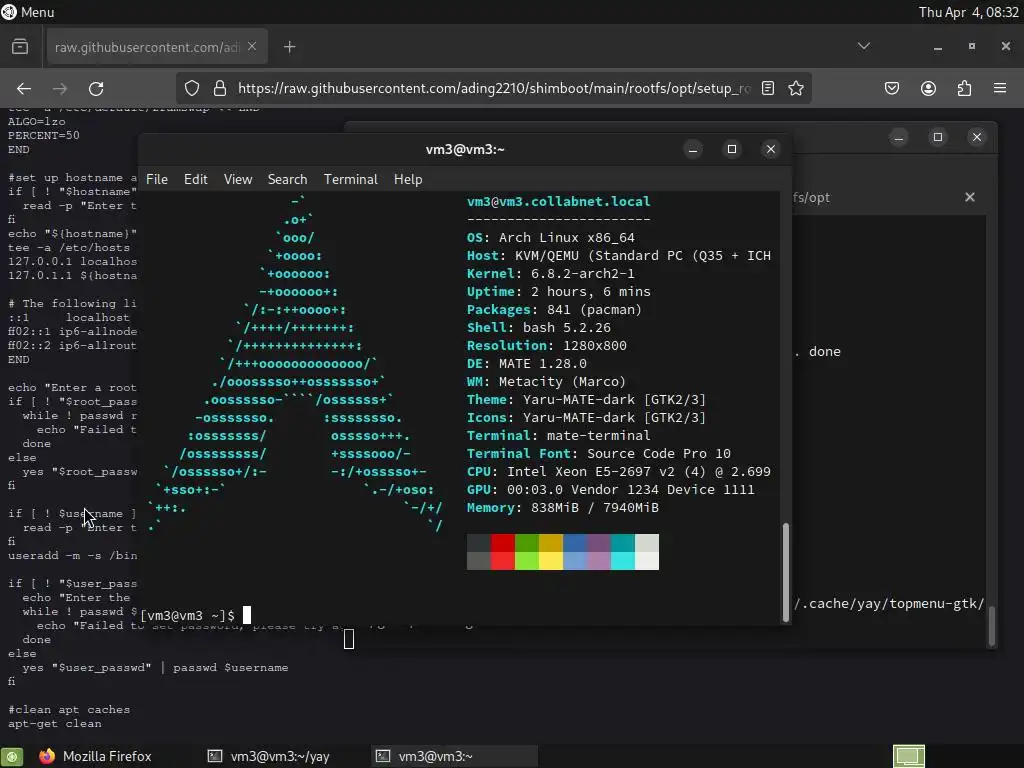Click the Packages: 841 (pacman) line
The image size is (1024, 768).
554,310
